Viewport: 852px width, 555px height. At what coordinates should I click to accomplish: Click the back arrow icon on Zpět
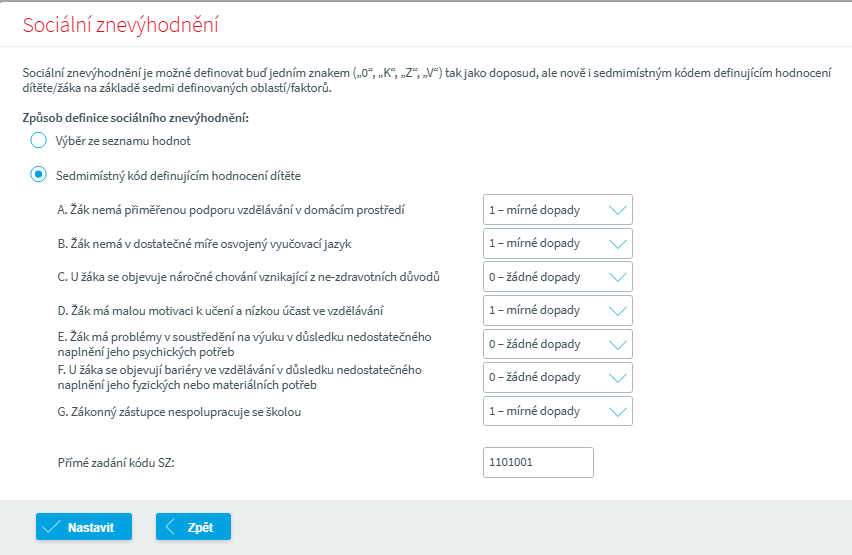pyautogui.click(x=171, y=527)
